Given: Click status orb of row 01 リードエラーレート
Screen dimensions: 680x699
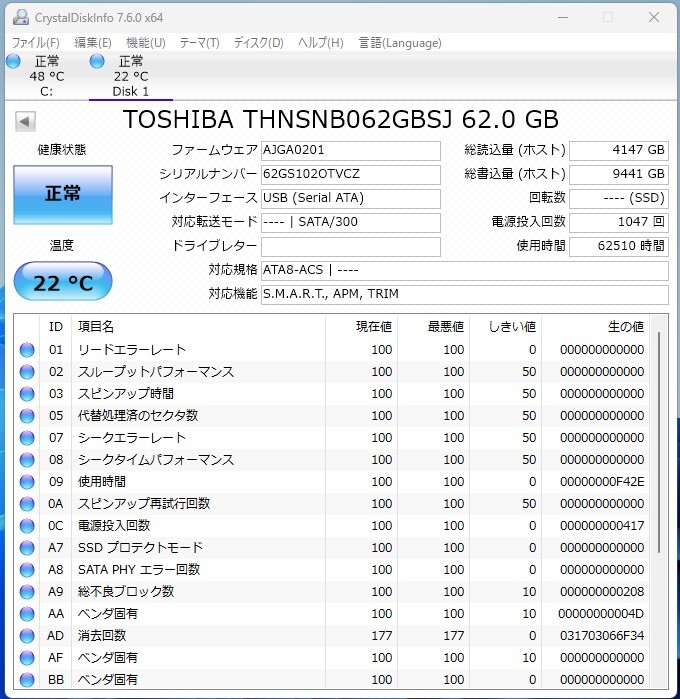Looking at the screenshot, I should (x=27, y=350).
